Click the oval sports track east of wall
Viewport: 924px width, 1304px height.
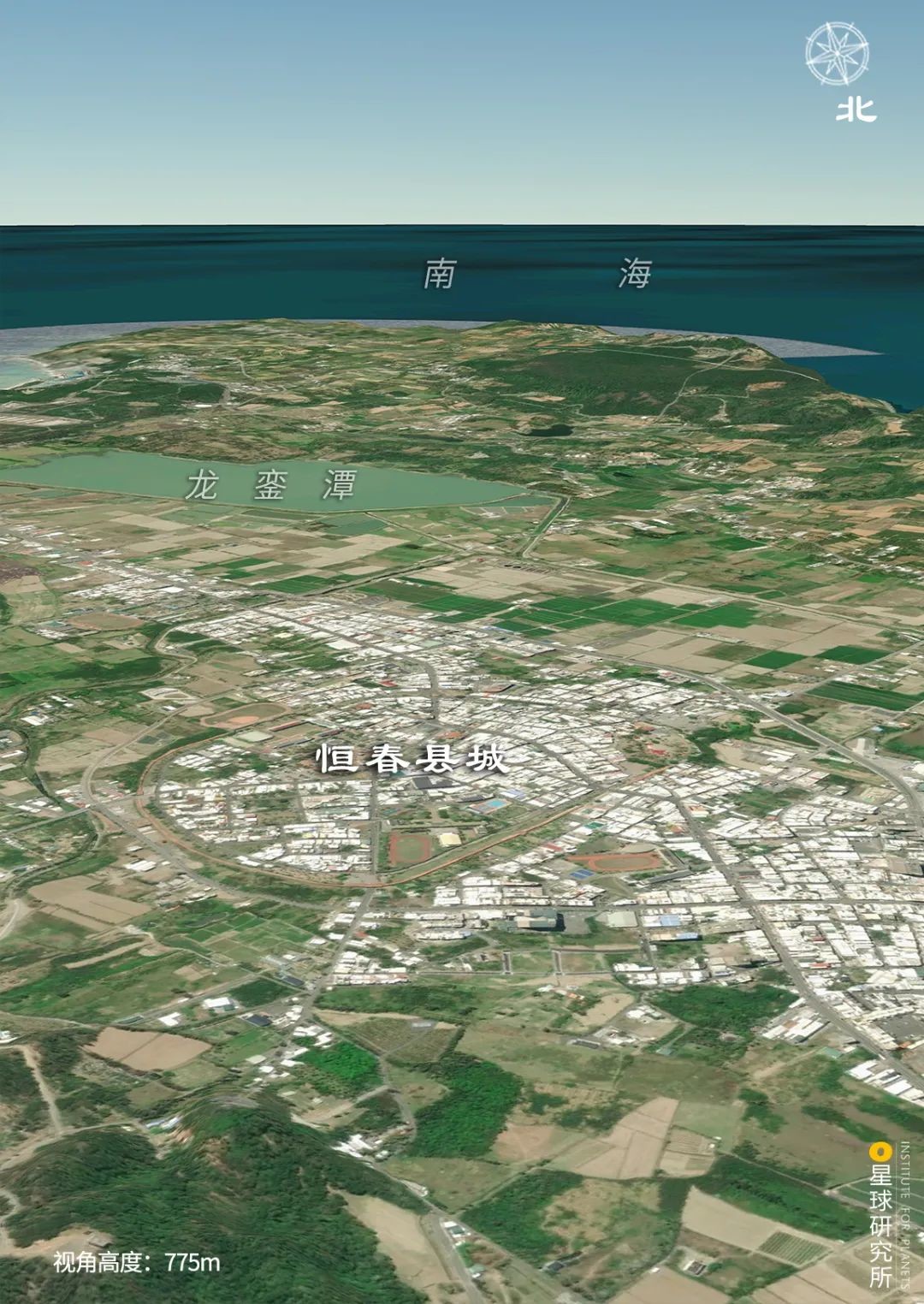[x=615, y=862]
